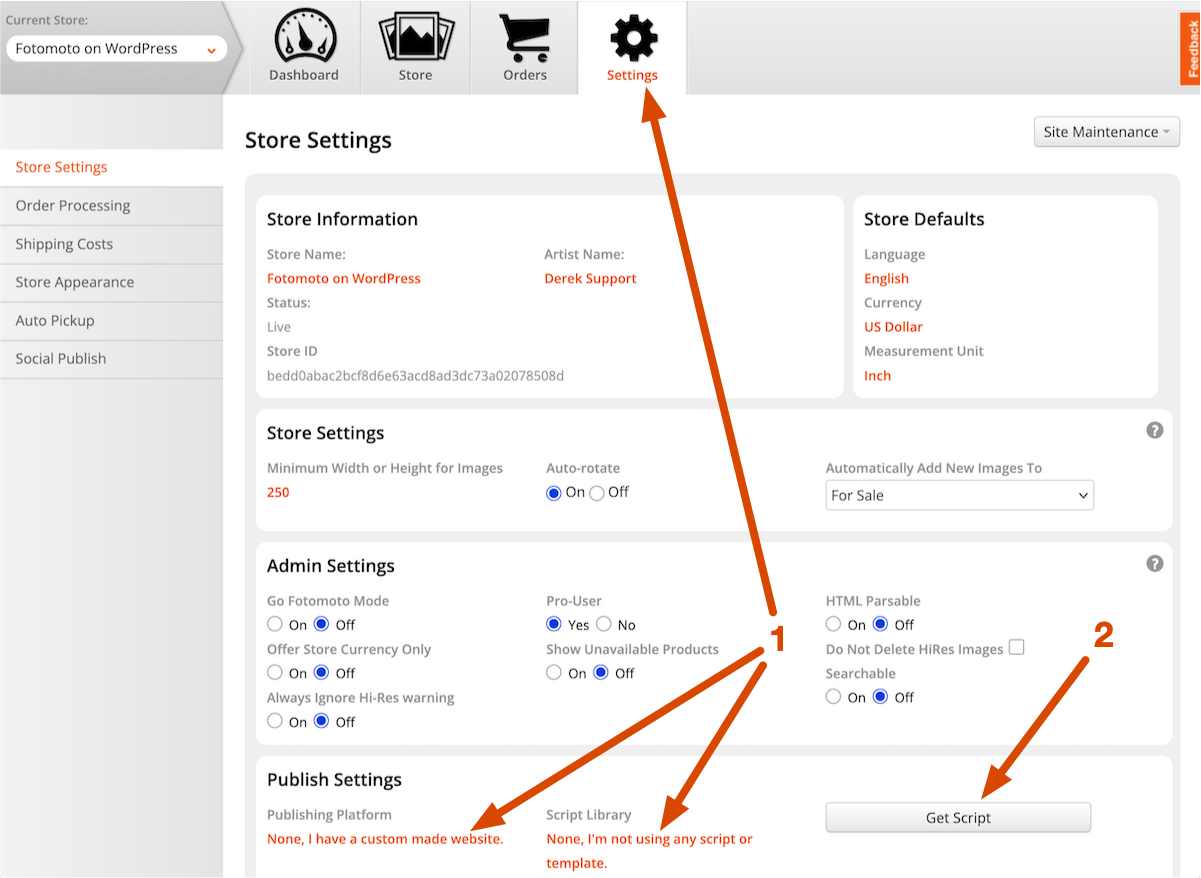Image resolution: width=1201 pixels, height=878 pixels.
Task: Set Auto-rotate to On
Action: [554, 493]
